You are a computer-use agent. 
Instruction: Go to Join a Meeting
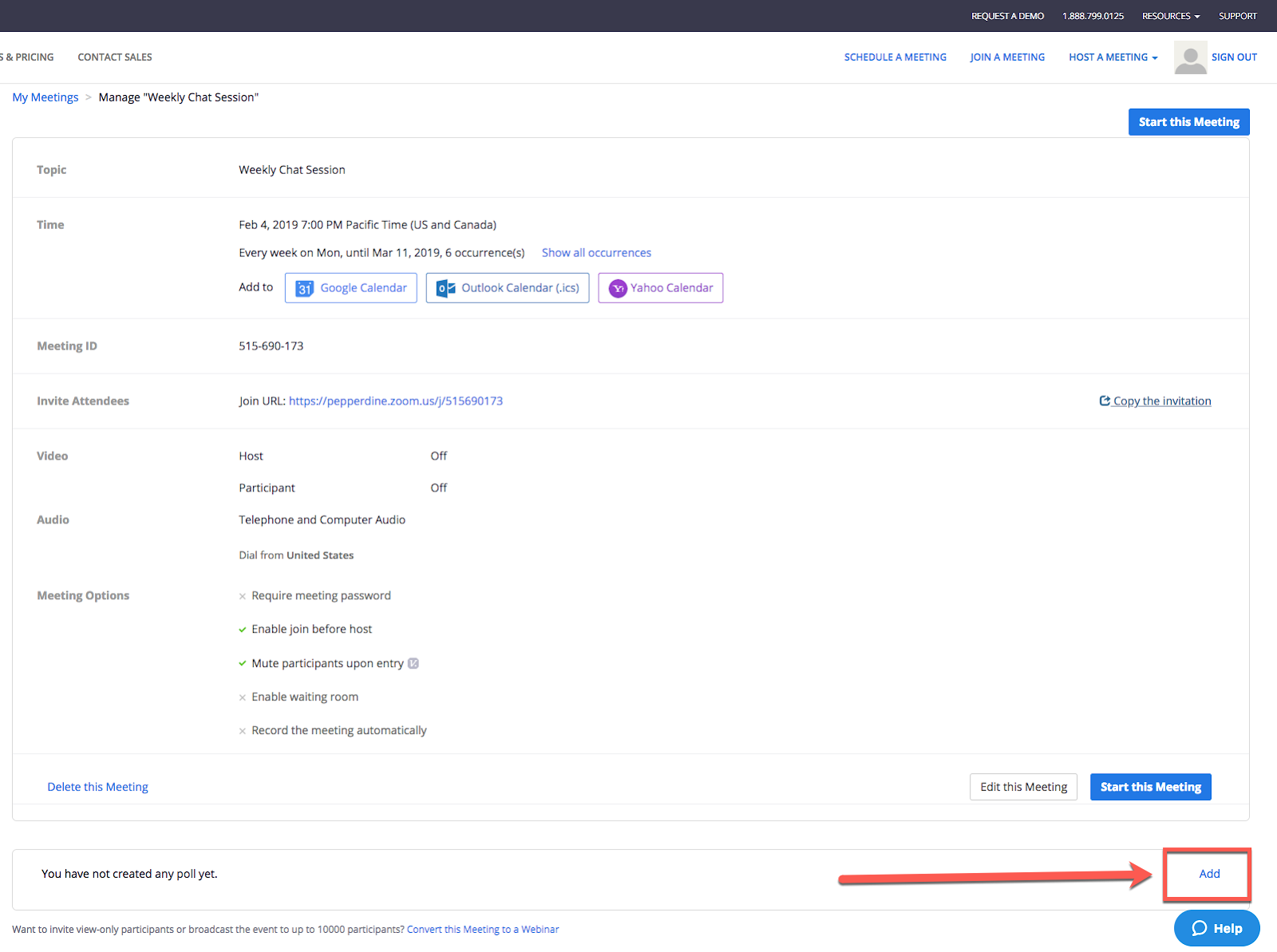(1007, 57)
